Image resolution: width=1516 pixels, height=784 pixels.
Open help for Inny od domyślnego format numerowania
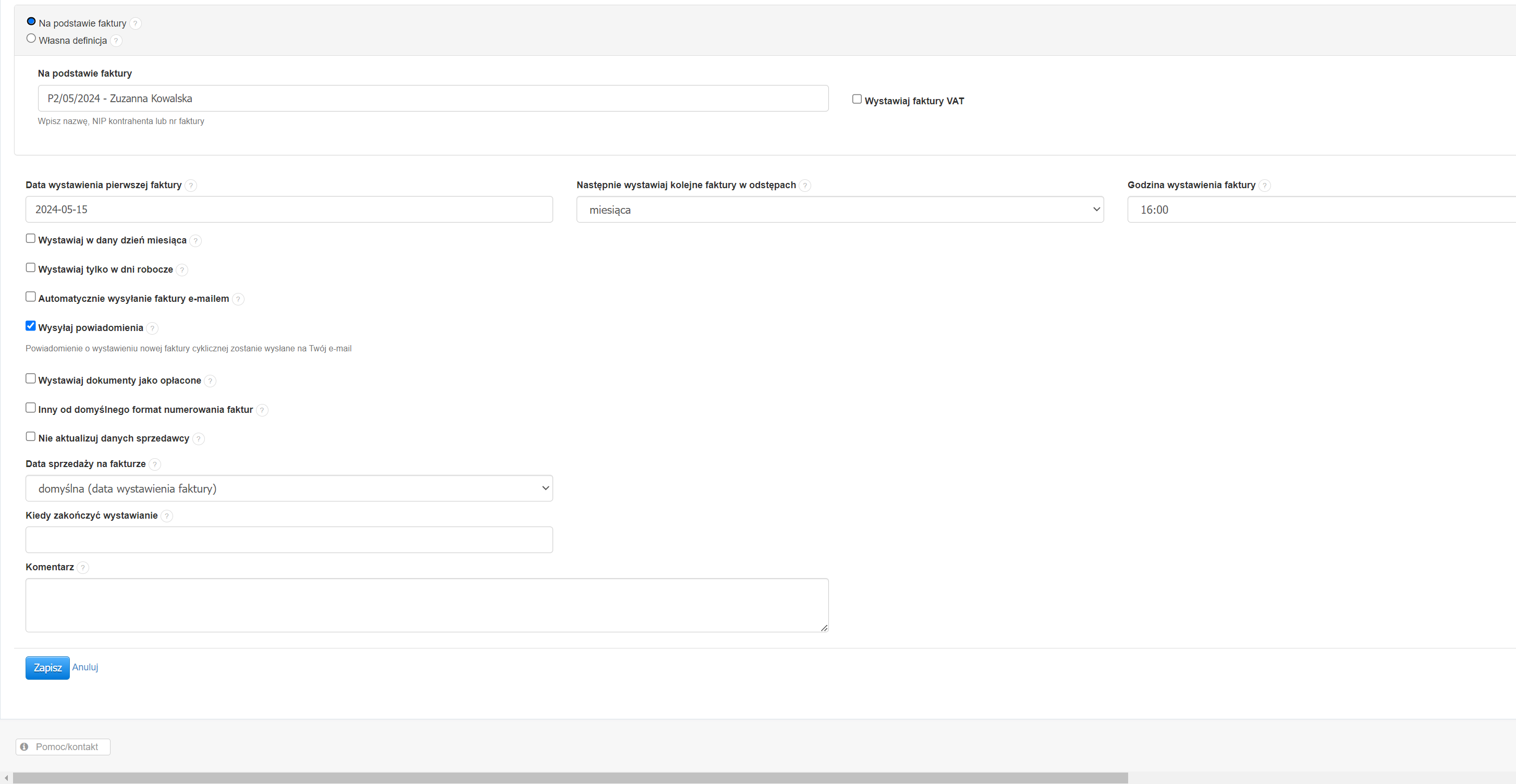tap(262, 410)
